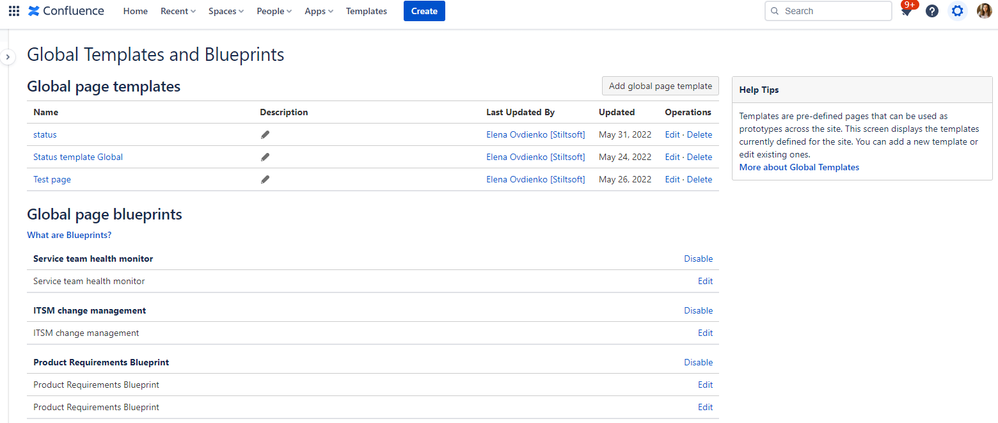
Task: Open the Recent dropdown menu
Action: (178, 11)
